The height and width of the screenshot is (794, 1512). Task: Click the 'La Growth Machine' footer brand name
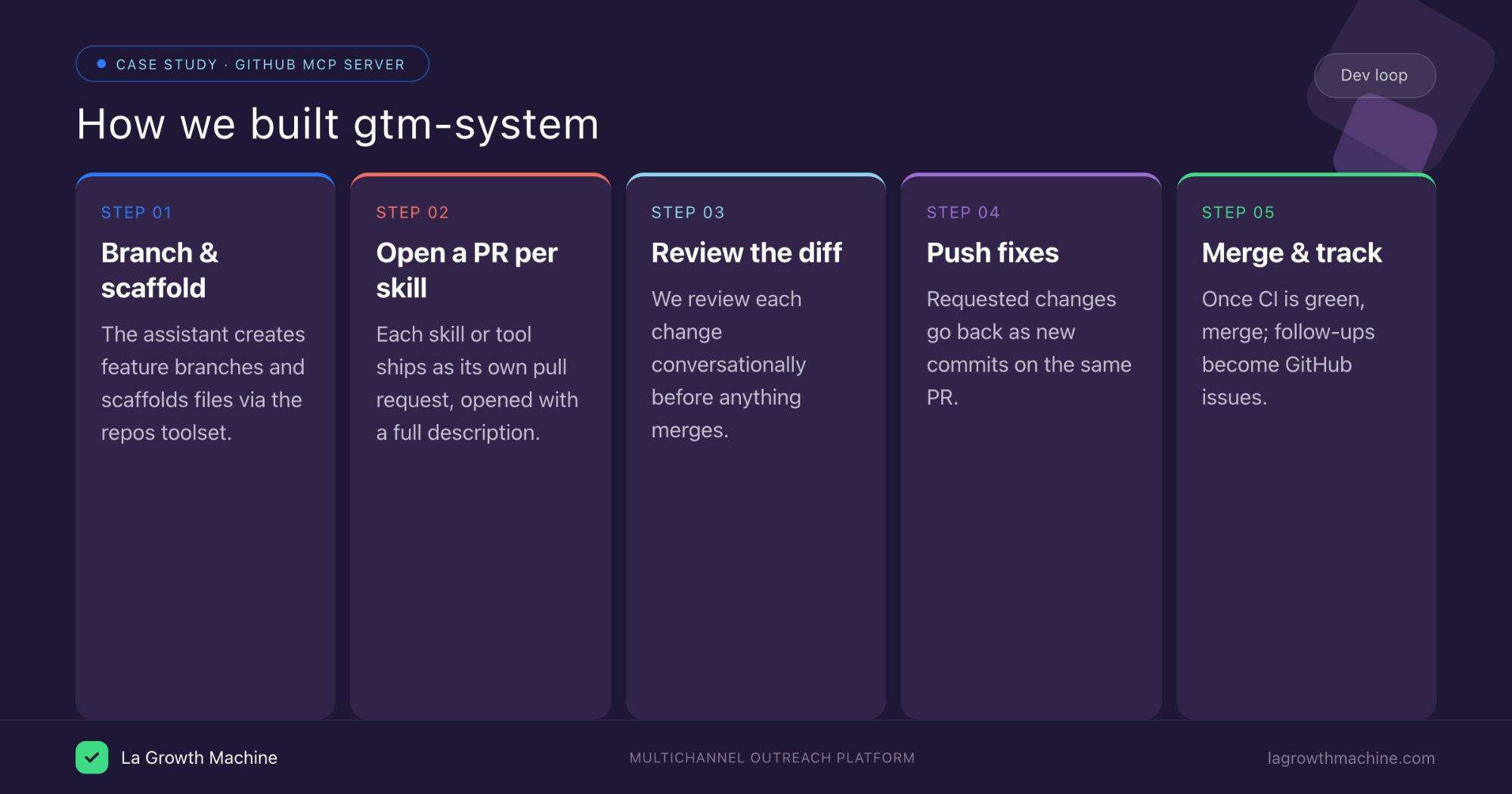click(199, 758)
